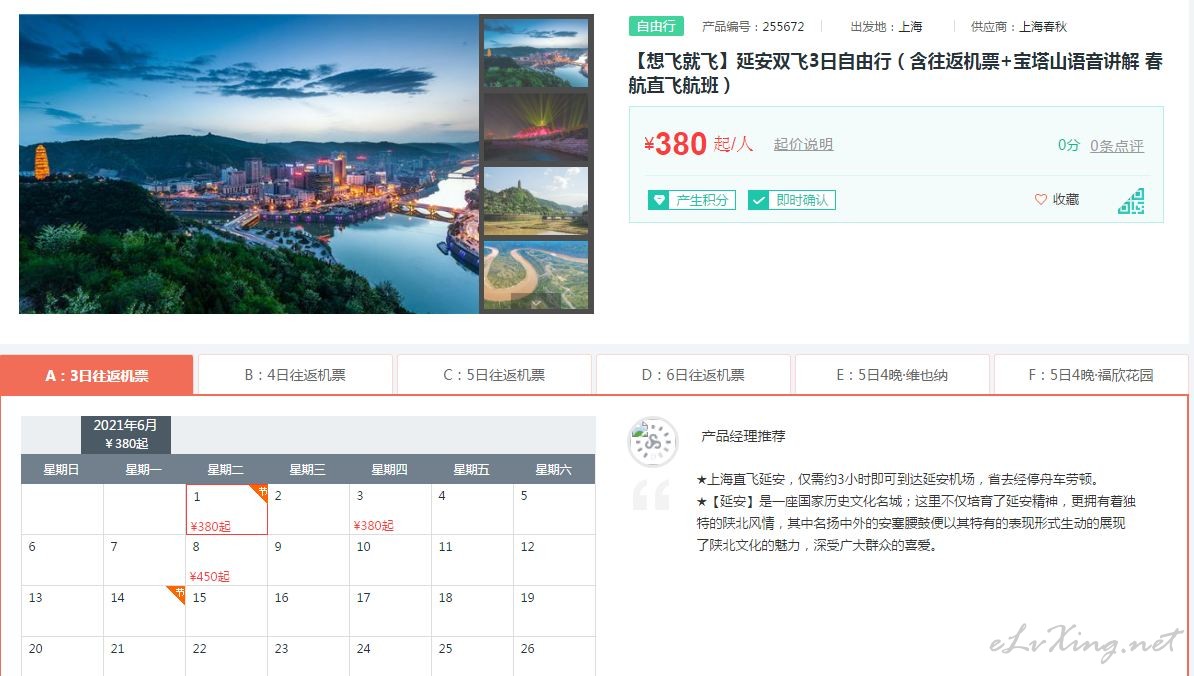Screen dimensions: 1194x676
Task: Switch to tab C：5日往返机票
Action: coord(493,375)
